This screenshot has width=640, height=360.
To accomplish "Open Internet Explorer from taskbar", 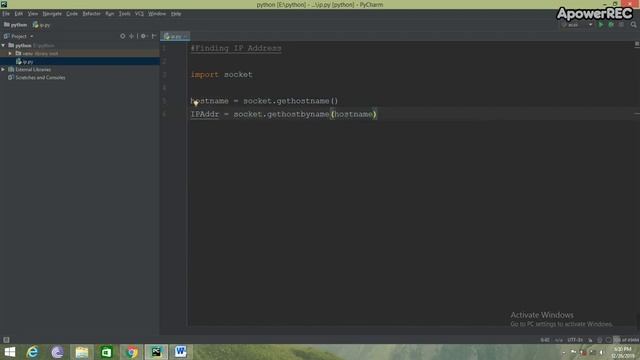I will (x=33, y=352).
